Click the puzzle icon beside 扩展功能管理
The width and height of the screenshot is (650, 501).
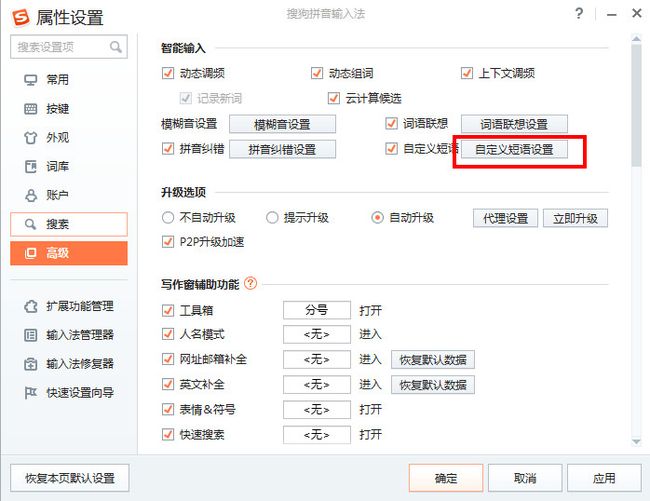click(x=31, y=307)
